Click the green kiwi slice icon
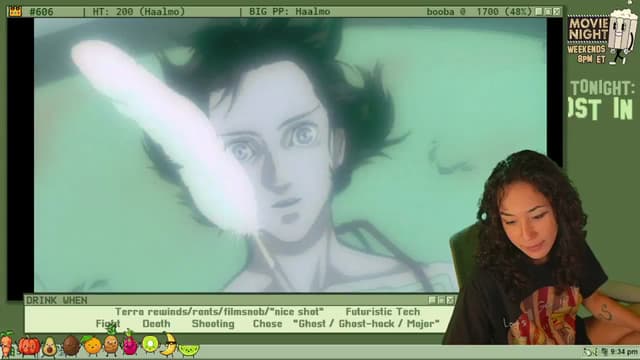Screen dimensions: 640x360 pos(150,344)
